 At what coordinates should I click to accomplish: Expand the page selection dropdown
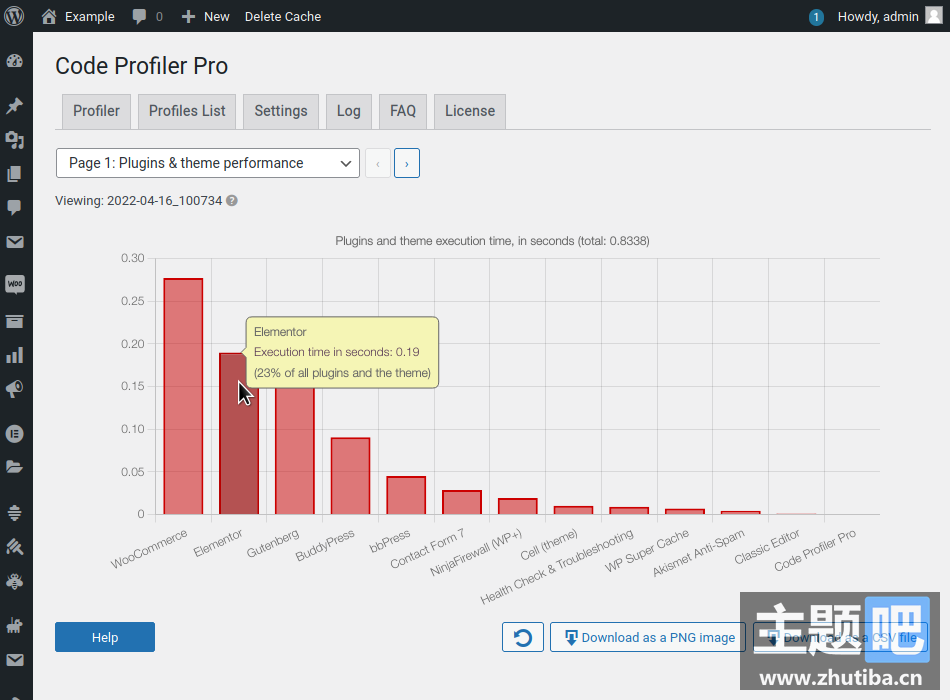(x=207, y=163)
